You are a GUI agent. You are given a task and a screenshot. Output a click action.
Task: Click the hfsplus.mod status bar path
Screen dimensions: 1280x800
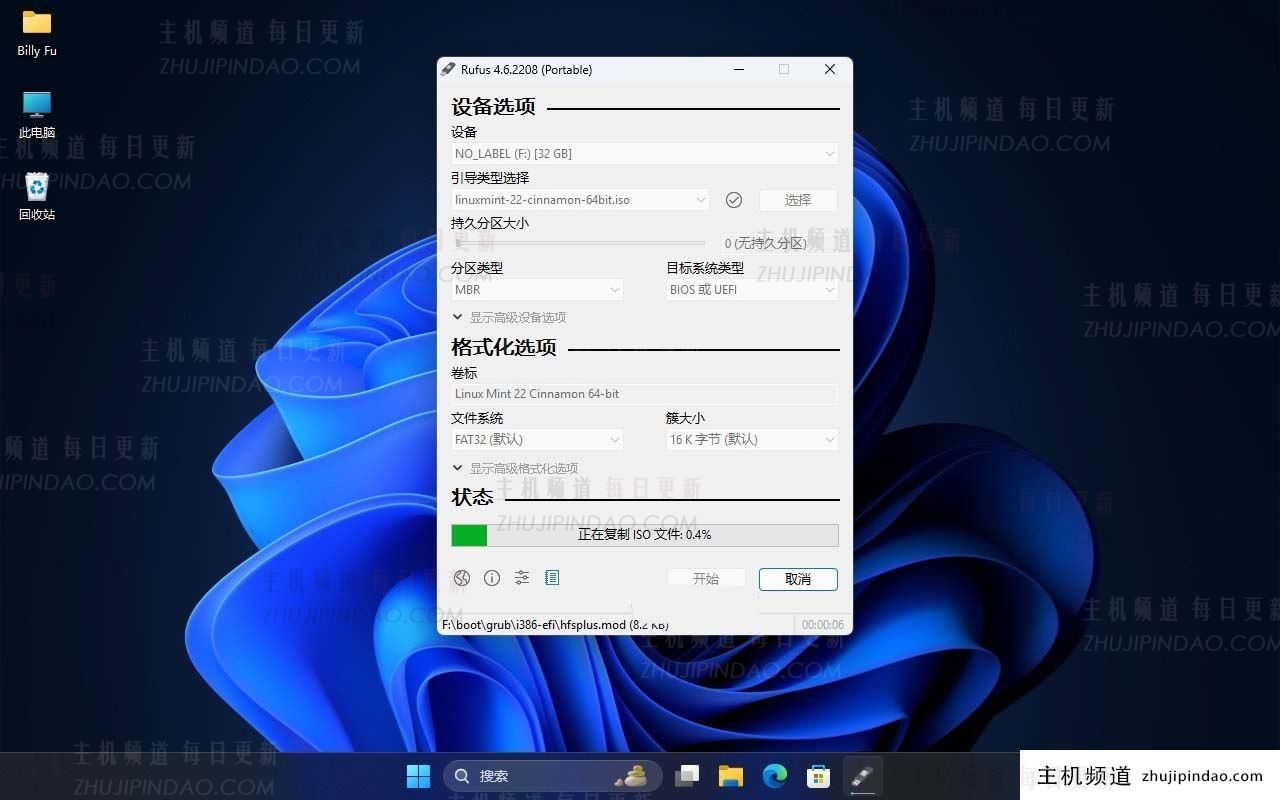555,625
